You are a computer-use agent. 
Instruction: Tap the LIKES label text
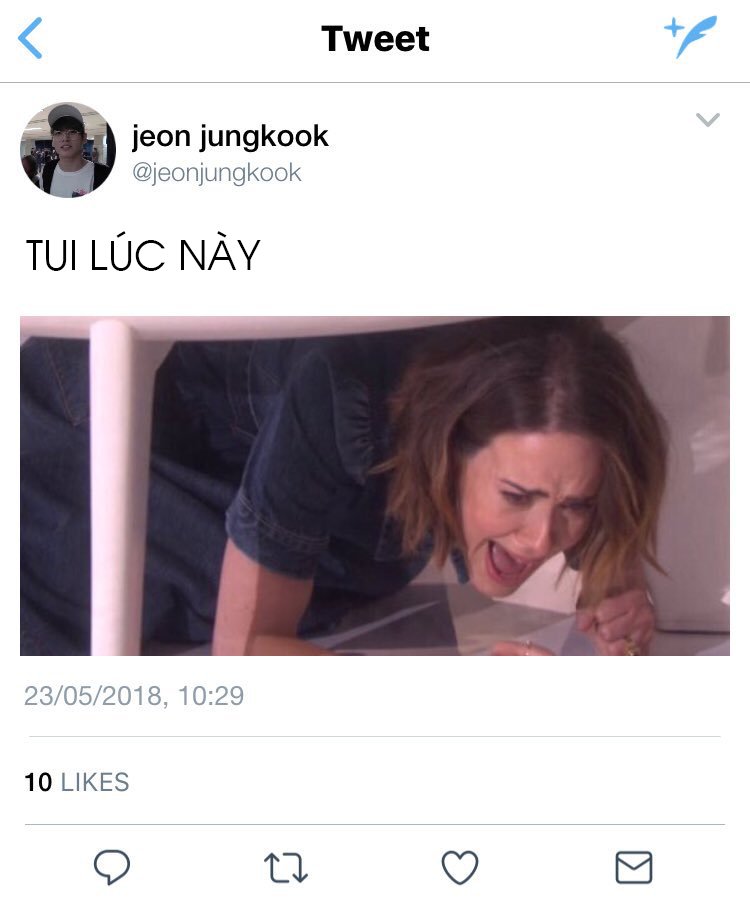[x=95, y=782]
